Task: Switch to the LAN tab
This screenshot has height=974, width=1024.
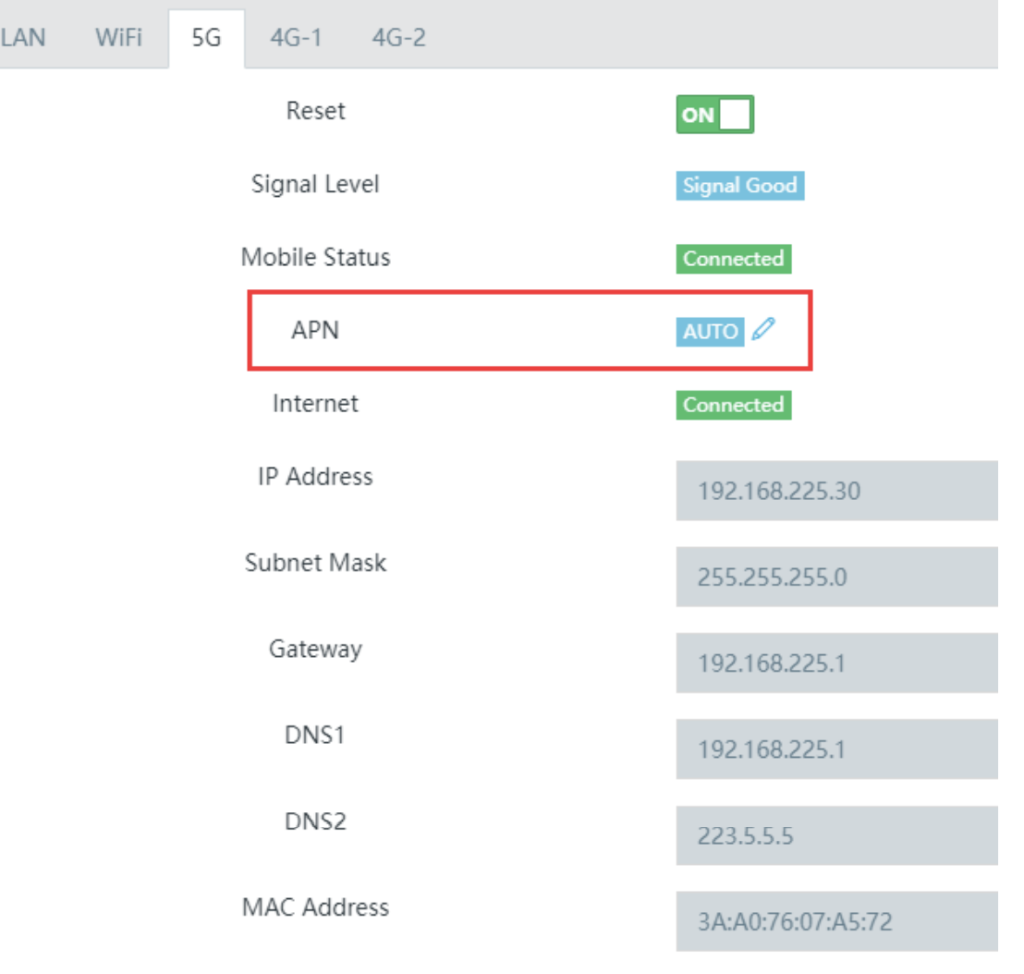Action: pos(22,38)
